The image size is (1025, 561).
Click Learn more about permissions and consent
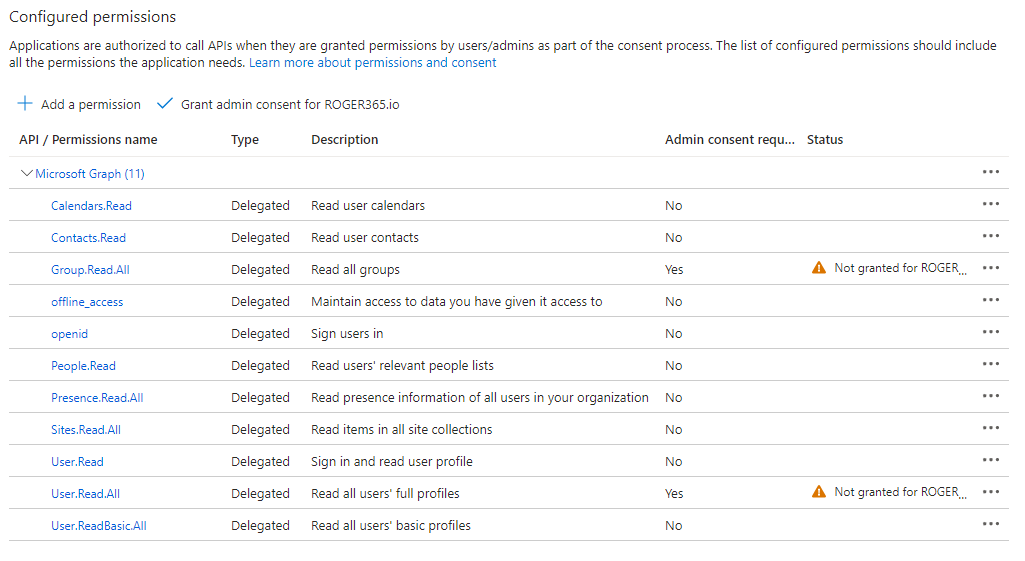tap(372, 62)
